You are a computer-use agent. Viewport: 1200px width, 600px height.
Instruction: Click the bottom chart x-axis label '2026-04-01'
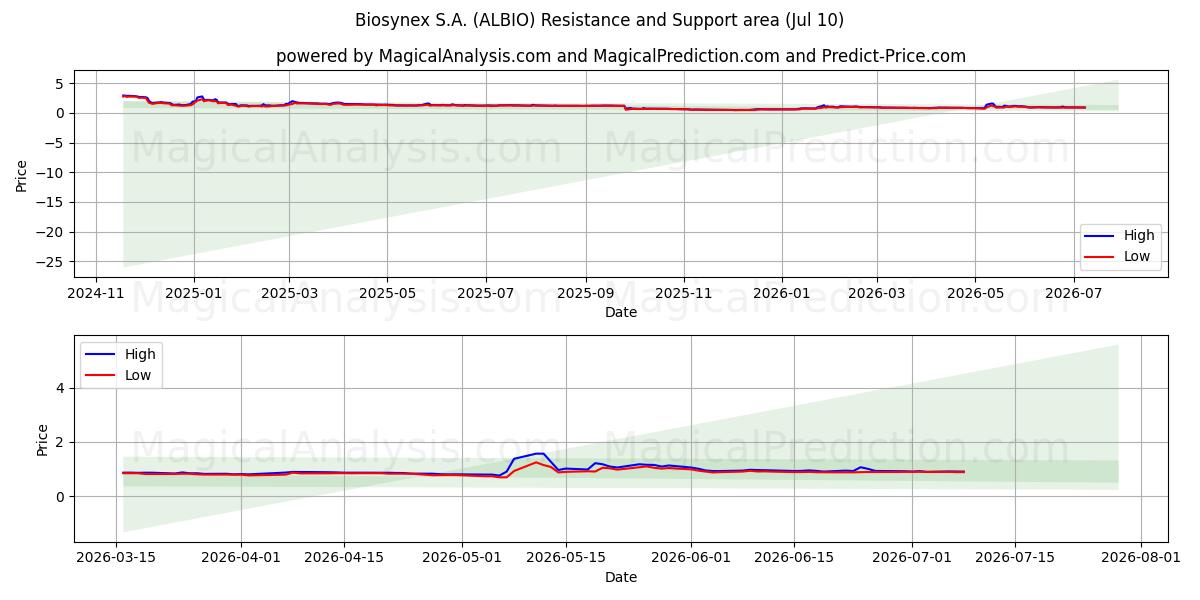click(x=241, y=559)
